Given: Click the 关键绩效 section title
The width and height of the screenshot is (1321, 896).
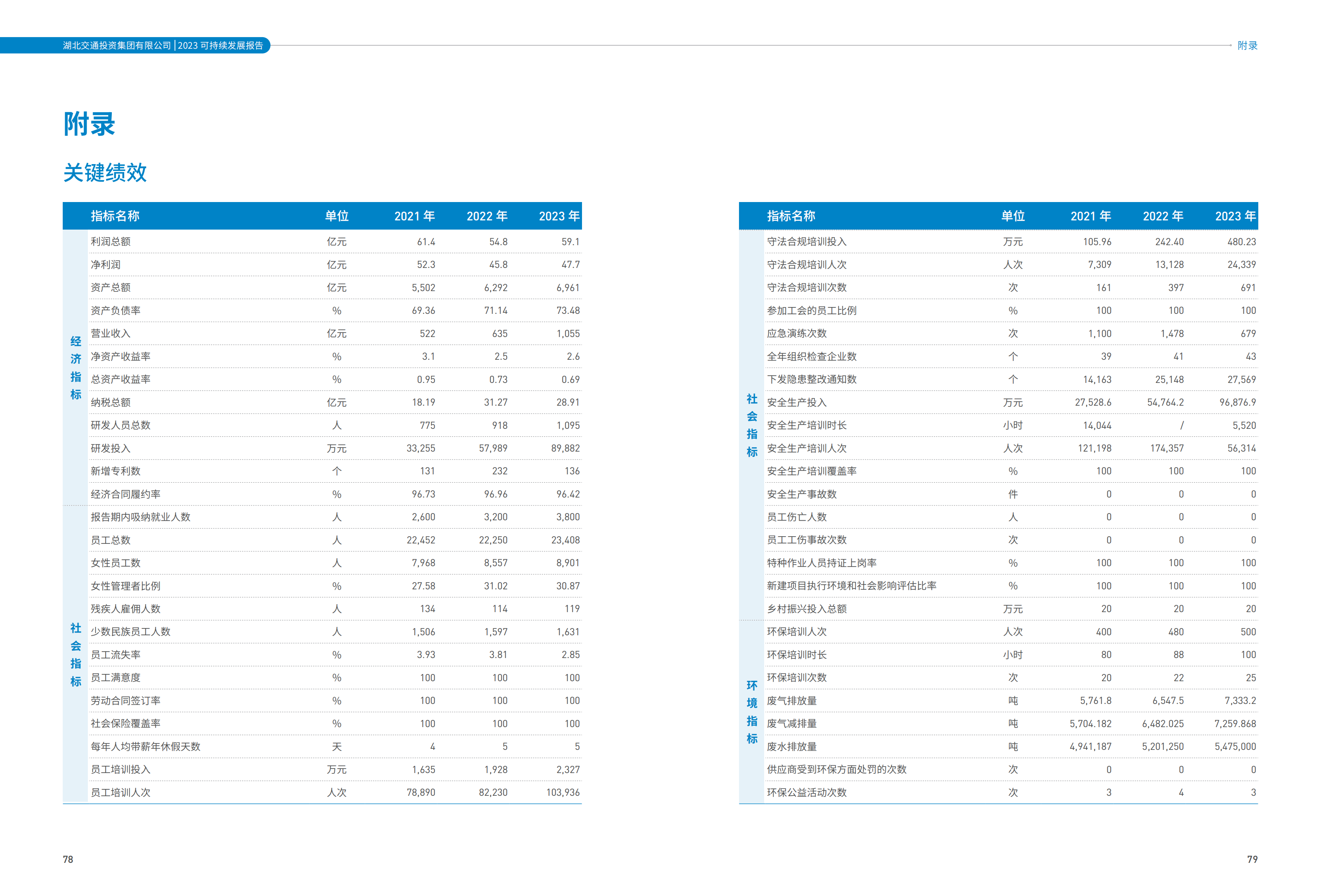Looking at the screenshot, I should [105, 172].
